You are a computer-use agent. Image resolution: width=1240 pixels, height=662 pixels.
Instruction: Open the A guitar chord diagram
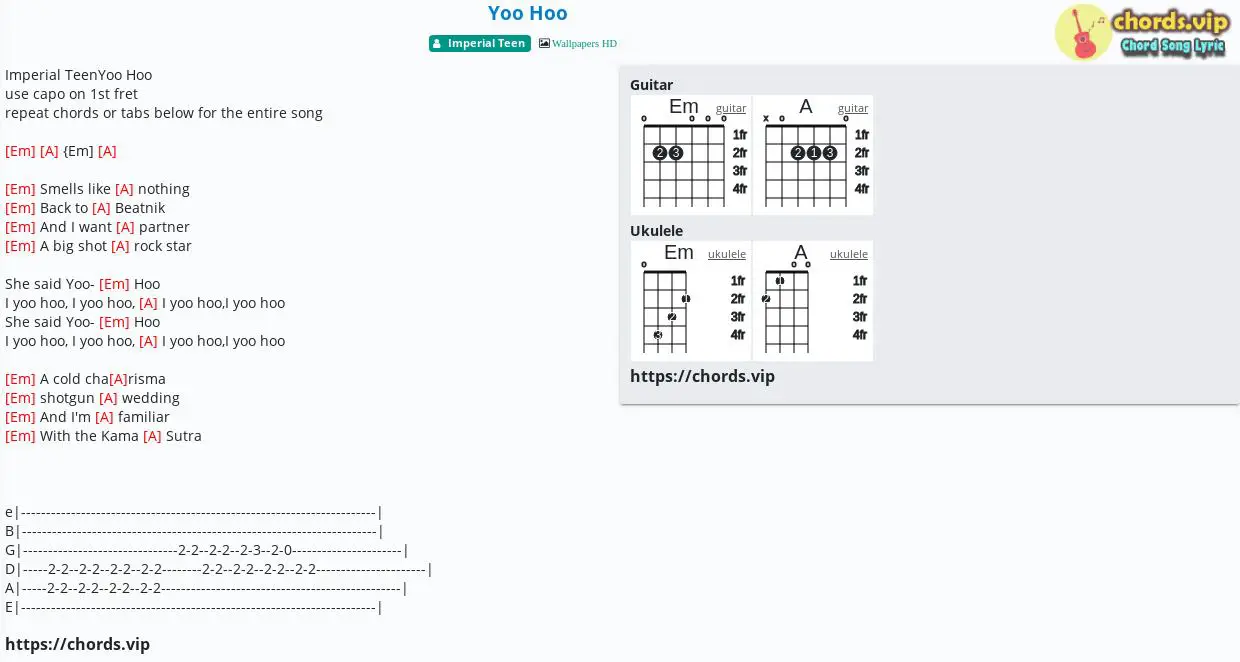coord(813,155)
